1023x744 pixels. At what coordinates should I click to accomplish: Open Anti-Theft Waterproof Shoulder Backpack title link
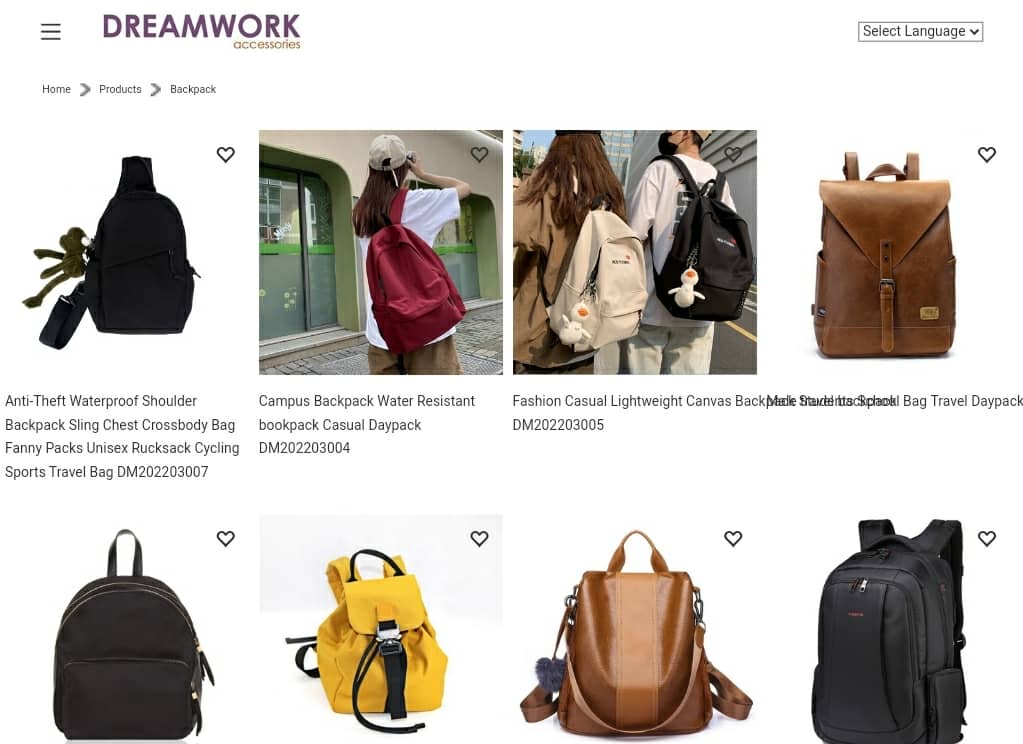123,436
